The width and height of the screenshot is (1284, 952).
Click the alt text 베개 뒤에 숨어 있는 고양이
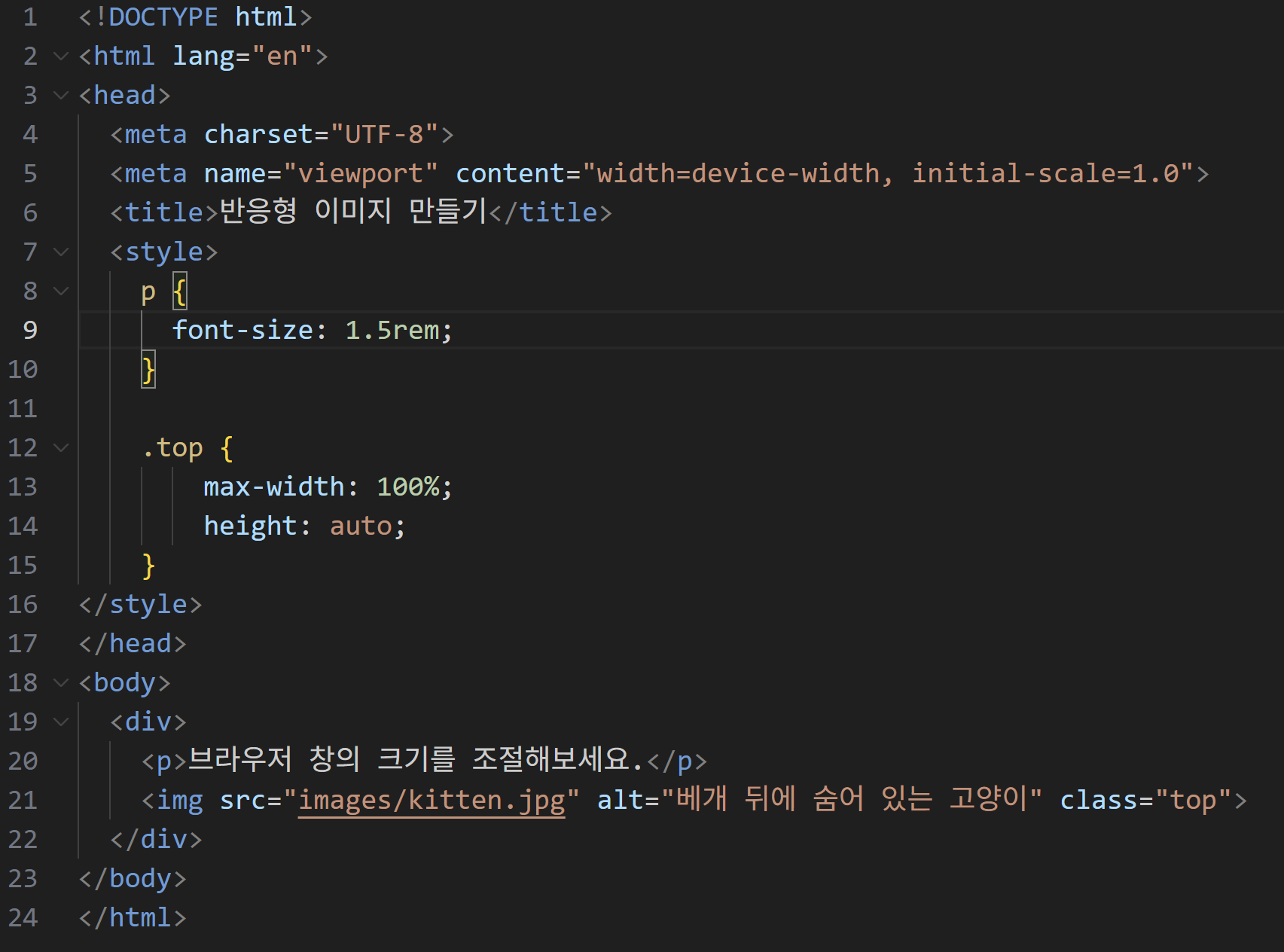[852, 798]
